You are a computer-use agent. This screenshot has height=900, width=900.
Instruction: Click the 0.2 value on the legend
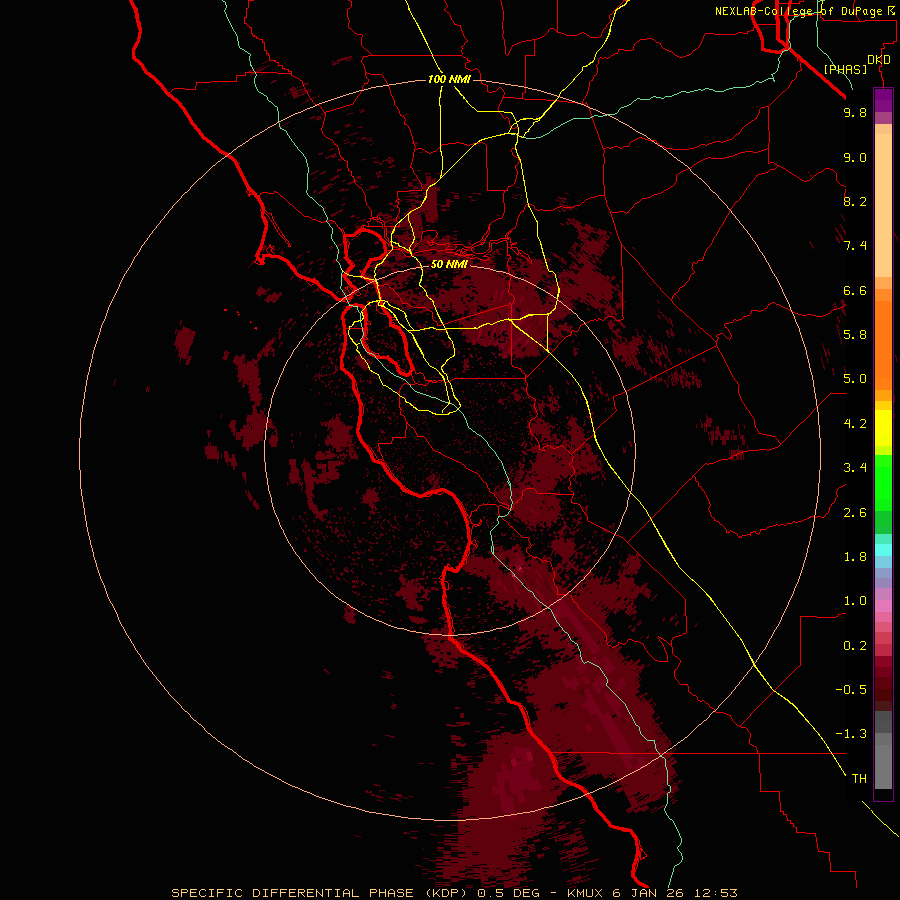click(855, 646)
